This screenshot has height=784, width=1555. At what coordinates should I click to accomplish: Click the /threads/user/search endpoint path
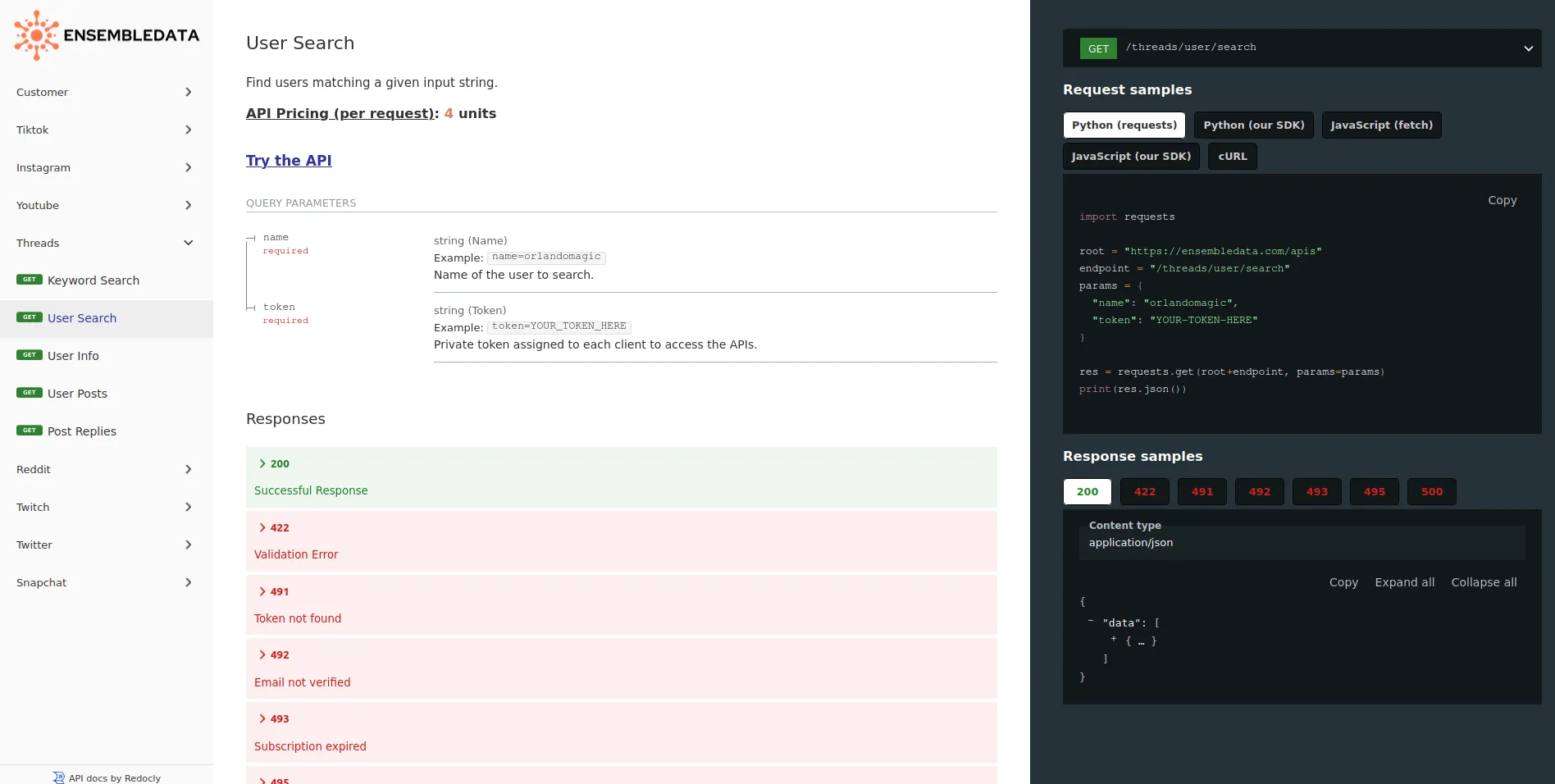[x=1191, y=48]
